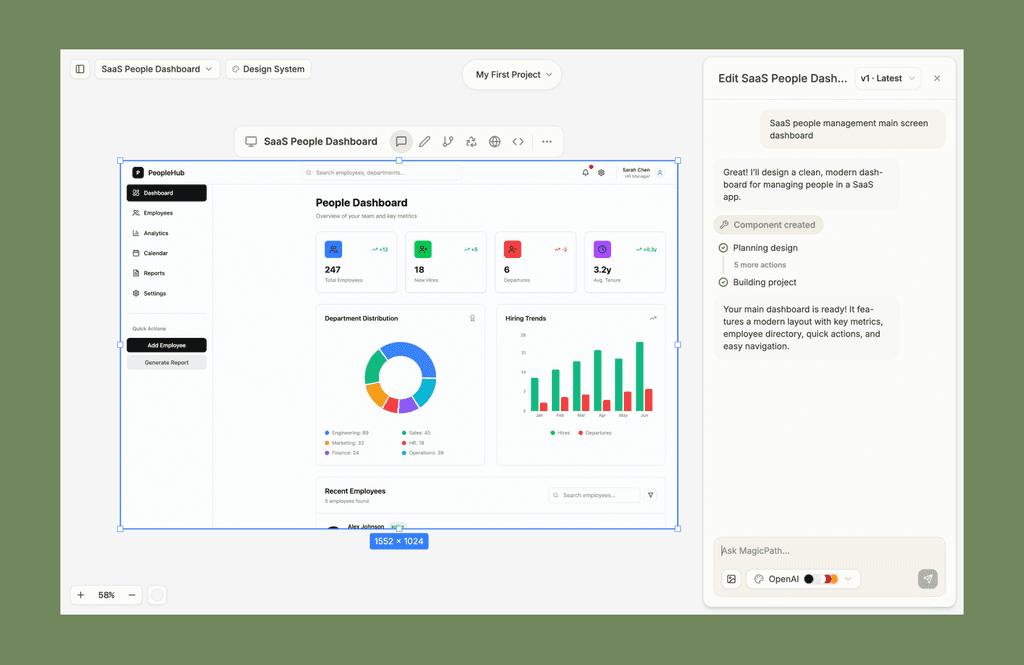Select the comment tool in the canvas toolbar
1024x665 pixels.
[x=401, y=141]
